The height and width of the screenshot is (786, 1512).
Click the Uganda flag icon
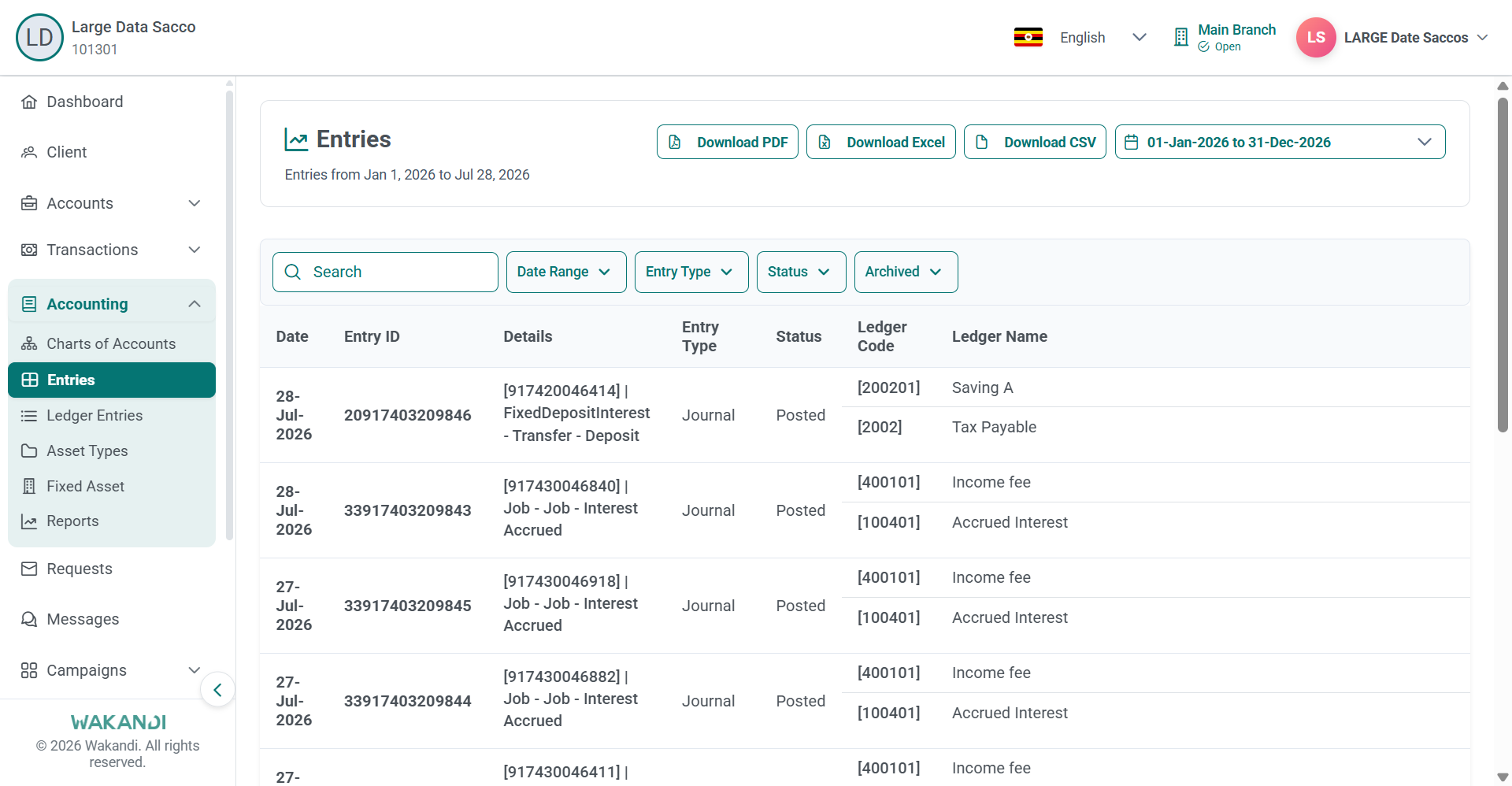click(1028, 38)
